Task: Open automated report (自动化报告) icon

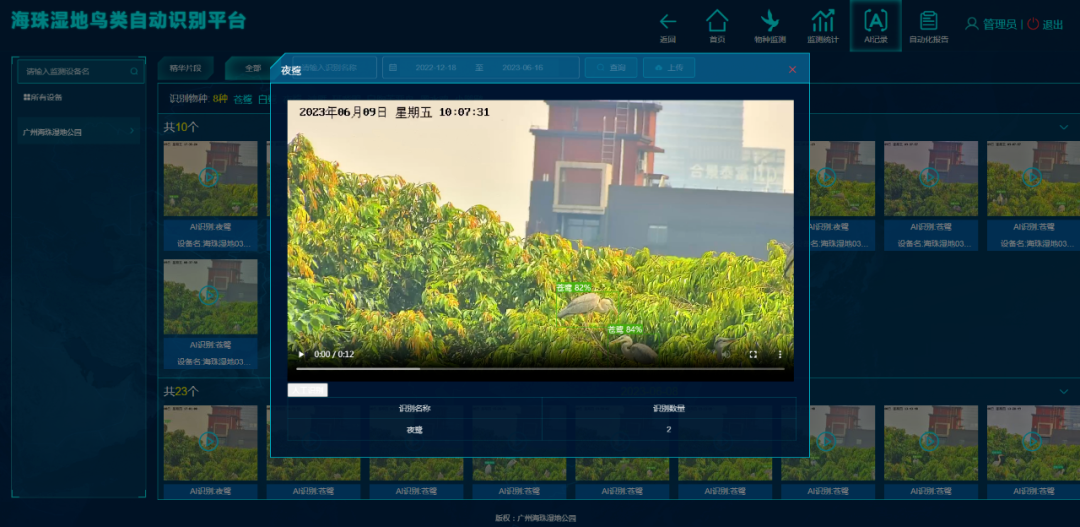Action: pyautogui.click(x=928, y=21)
